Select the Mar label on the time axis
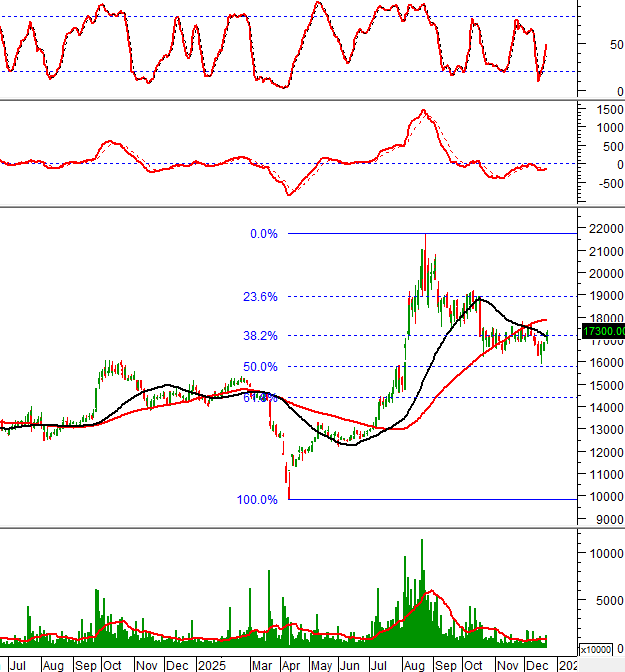Screen dimensions: 625x672 click(x=260, y=664)
